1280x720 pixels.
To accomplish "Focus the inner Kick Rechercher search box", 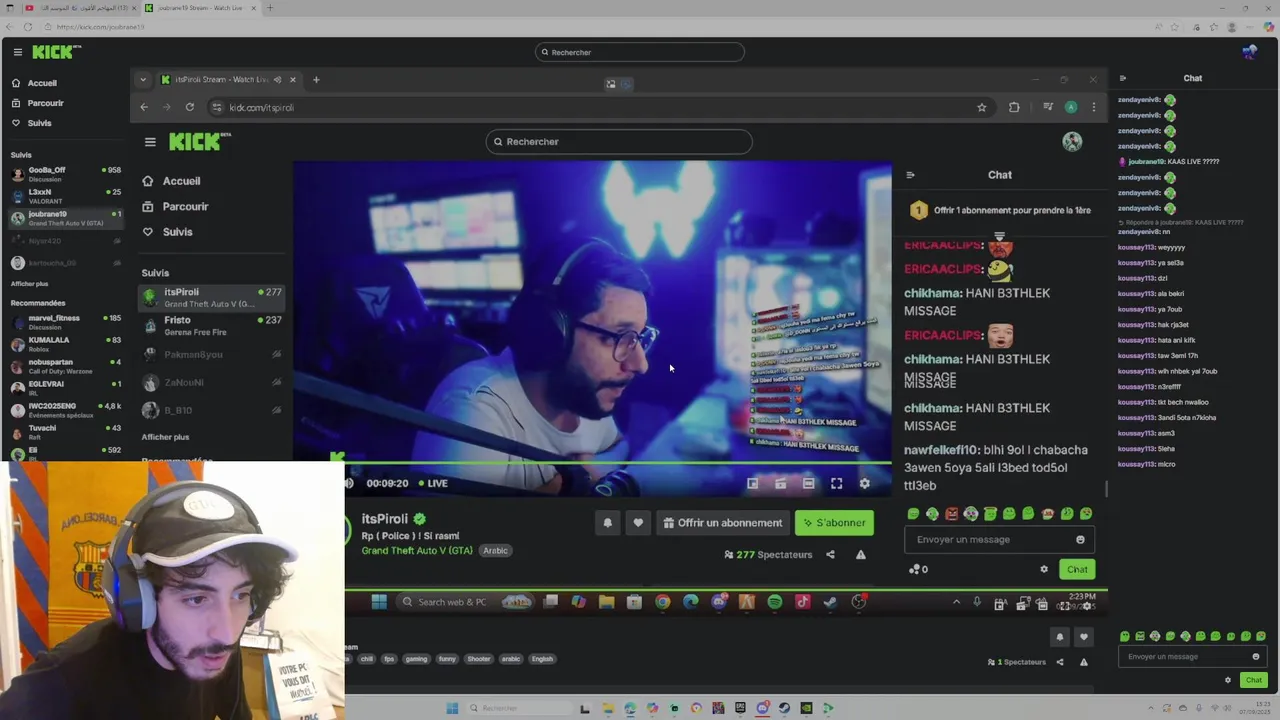I will tap(619, 142).
